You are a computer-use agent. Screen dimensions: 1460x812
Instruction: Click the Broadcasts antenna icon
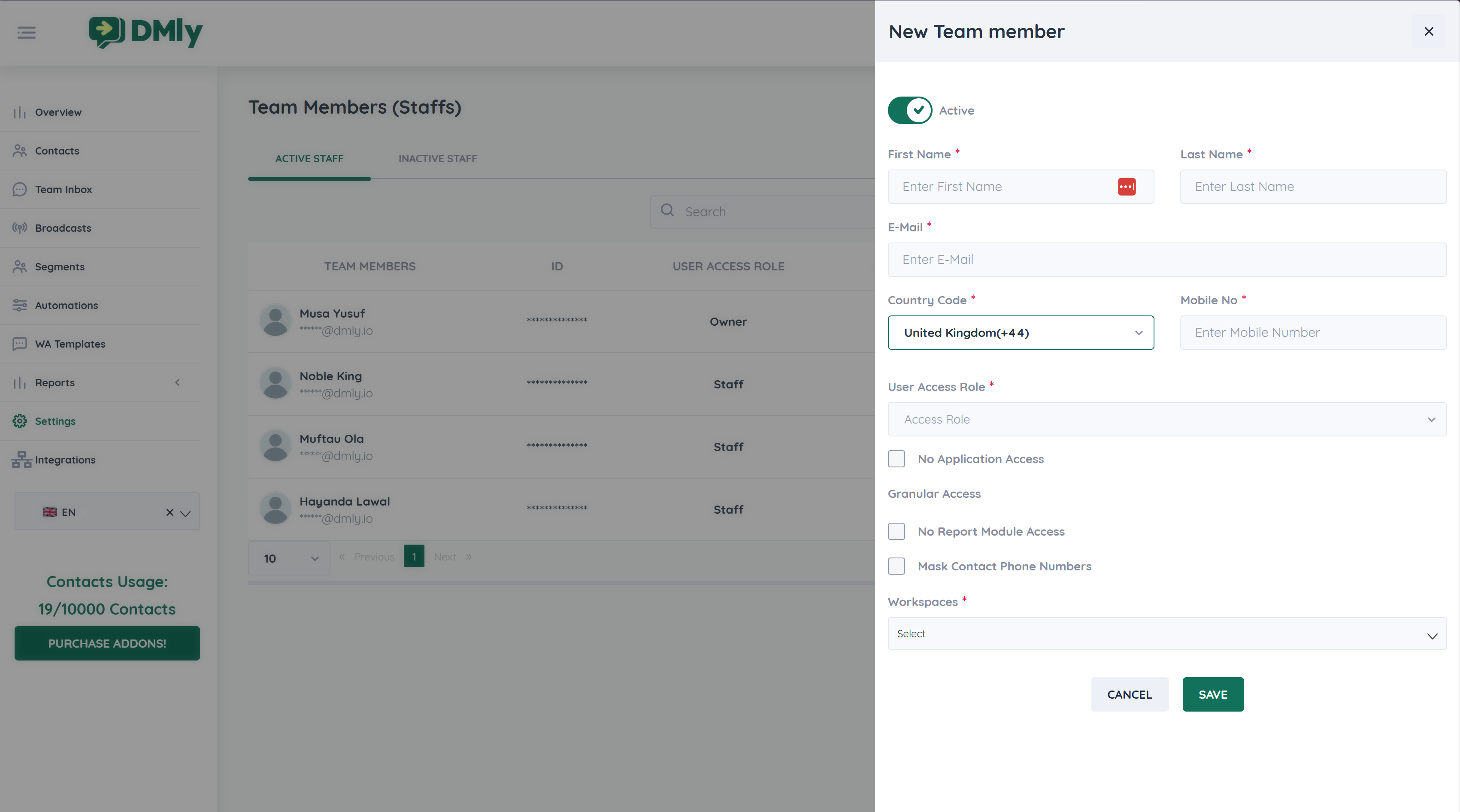tap(20, 228)
